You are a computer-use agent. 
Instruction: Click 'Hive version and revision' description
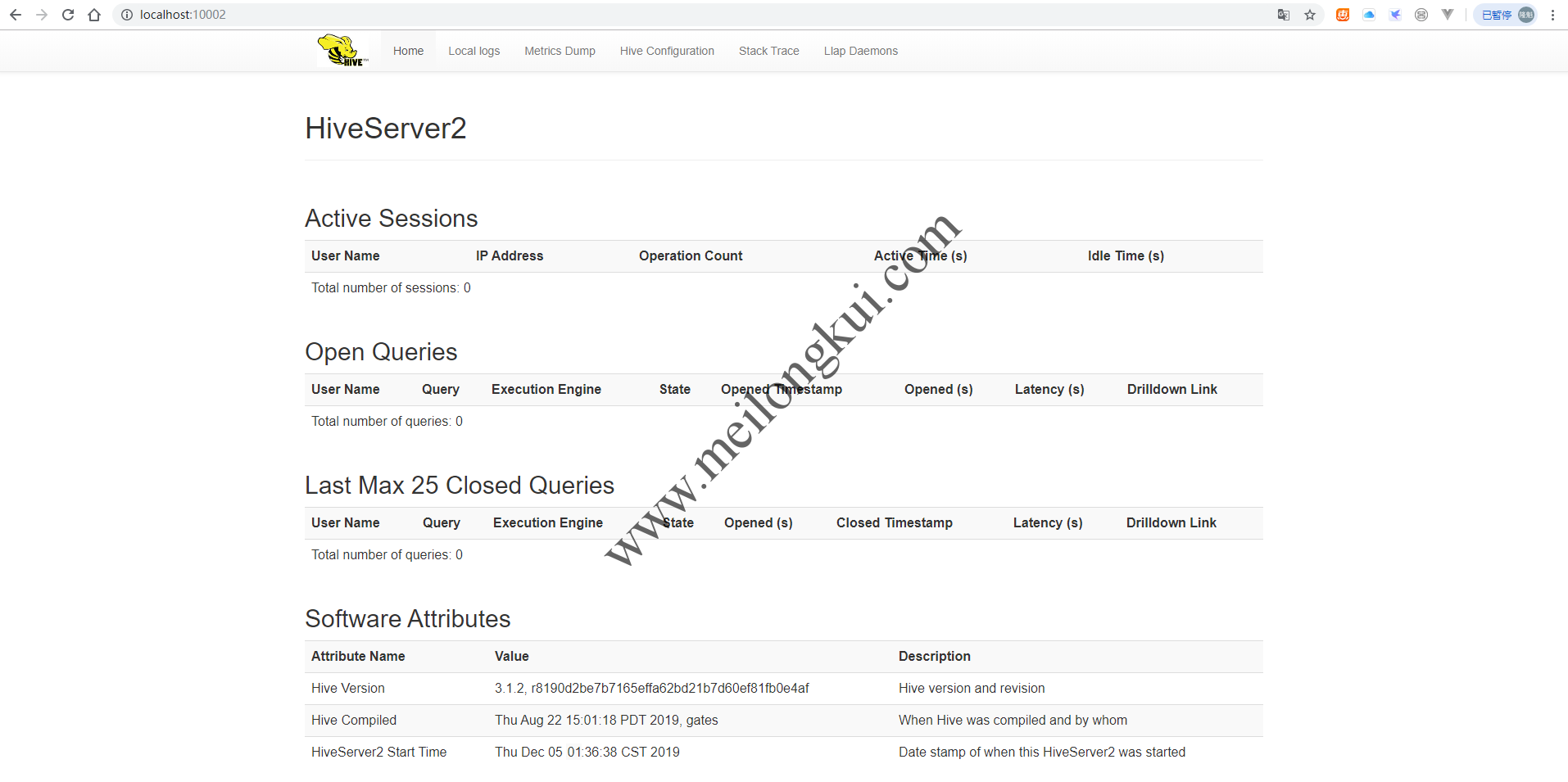(972, 688)
